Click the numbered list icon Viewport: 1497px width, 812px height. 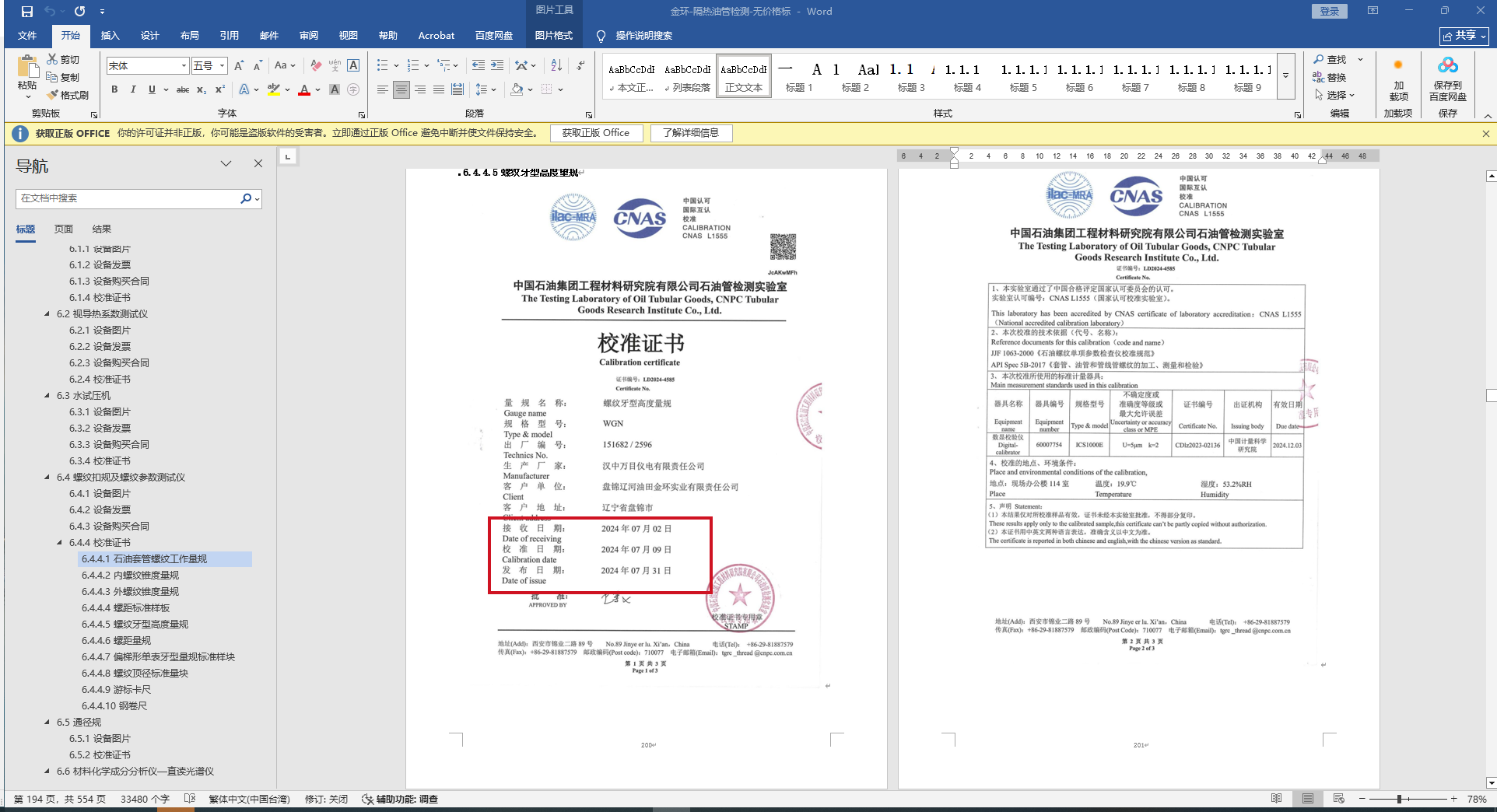[x=413, y=66]
